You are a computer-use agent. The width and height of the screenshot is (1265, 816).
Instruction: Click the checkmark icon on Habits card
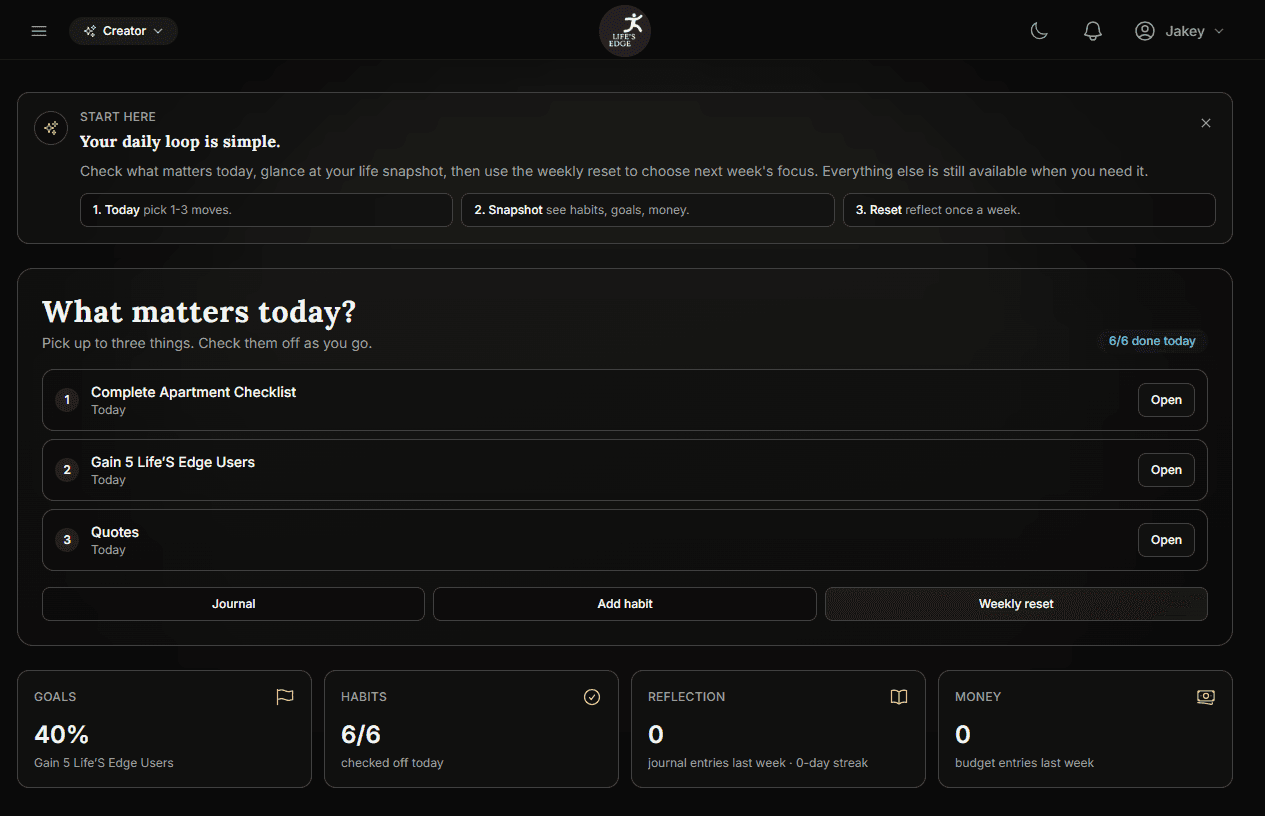592,697
